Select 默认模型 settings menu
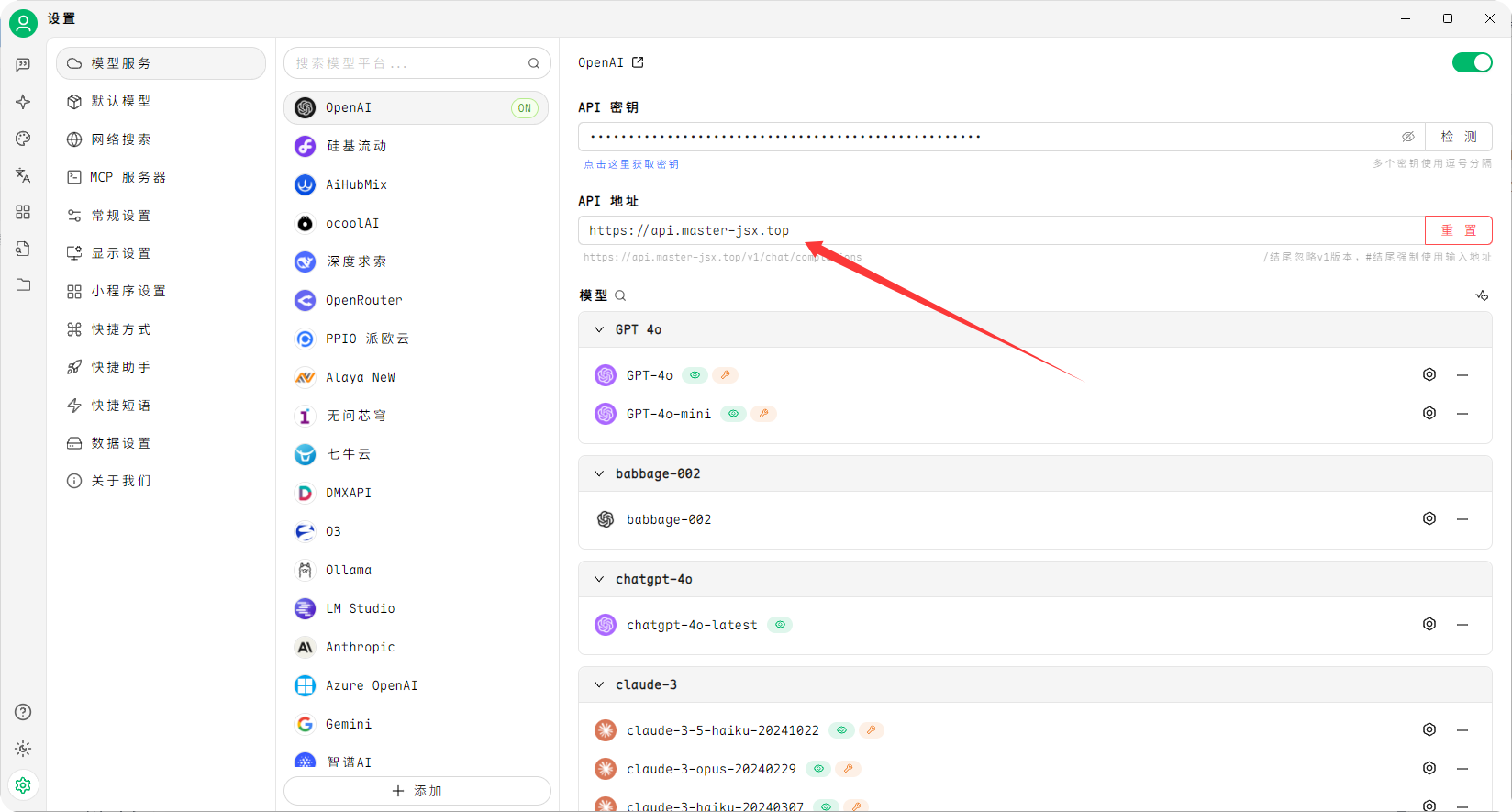This screenshot has height=812, width=1512. point(161,101)
